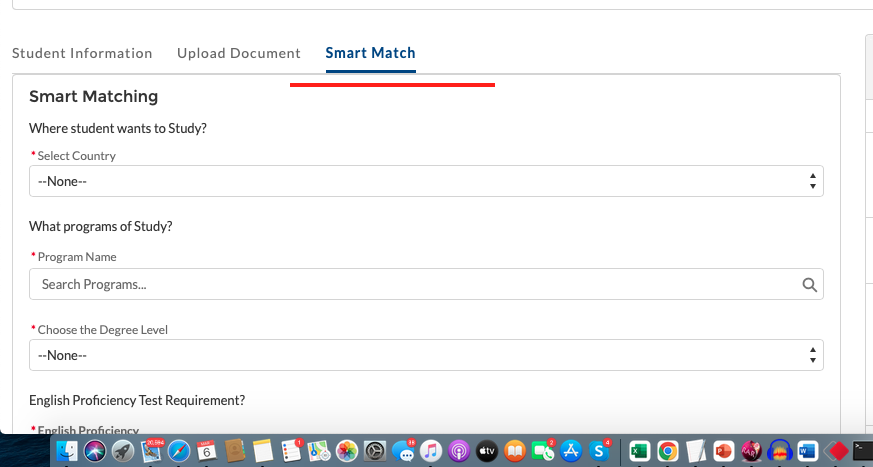Open Calendar showing MAR 6
The height and width of the screenshot is (467, 873).
click(207, 451)
